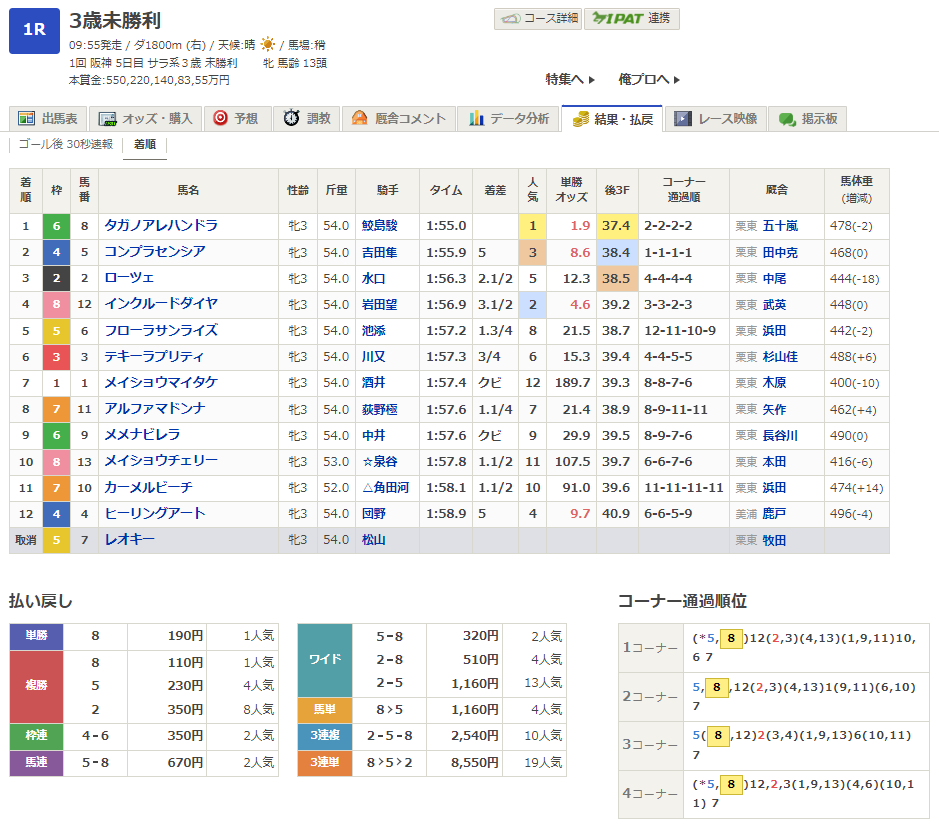The image size is (939, 827).
Task: Click the sunny weather icon
Action: pos(267,45)
